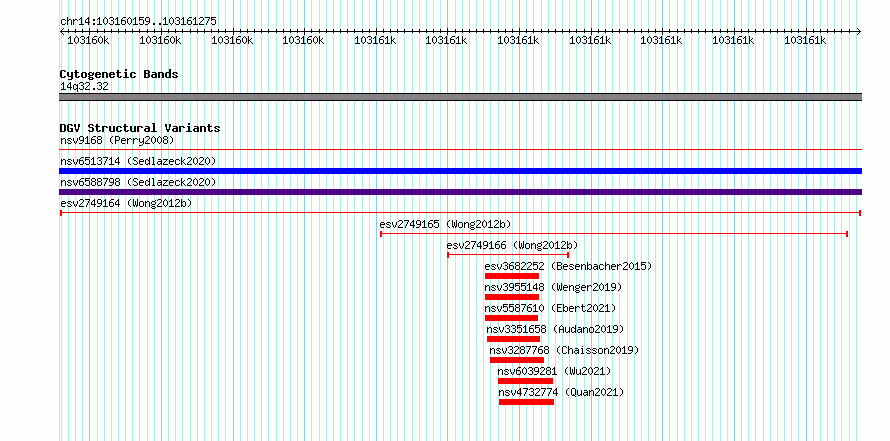Click the Cytogenetic Bands track title
Screen dimensions: 890x441
[119, 74]
